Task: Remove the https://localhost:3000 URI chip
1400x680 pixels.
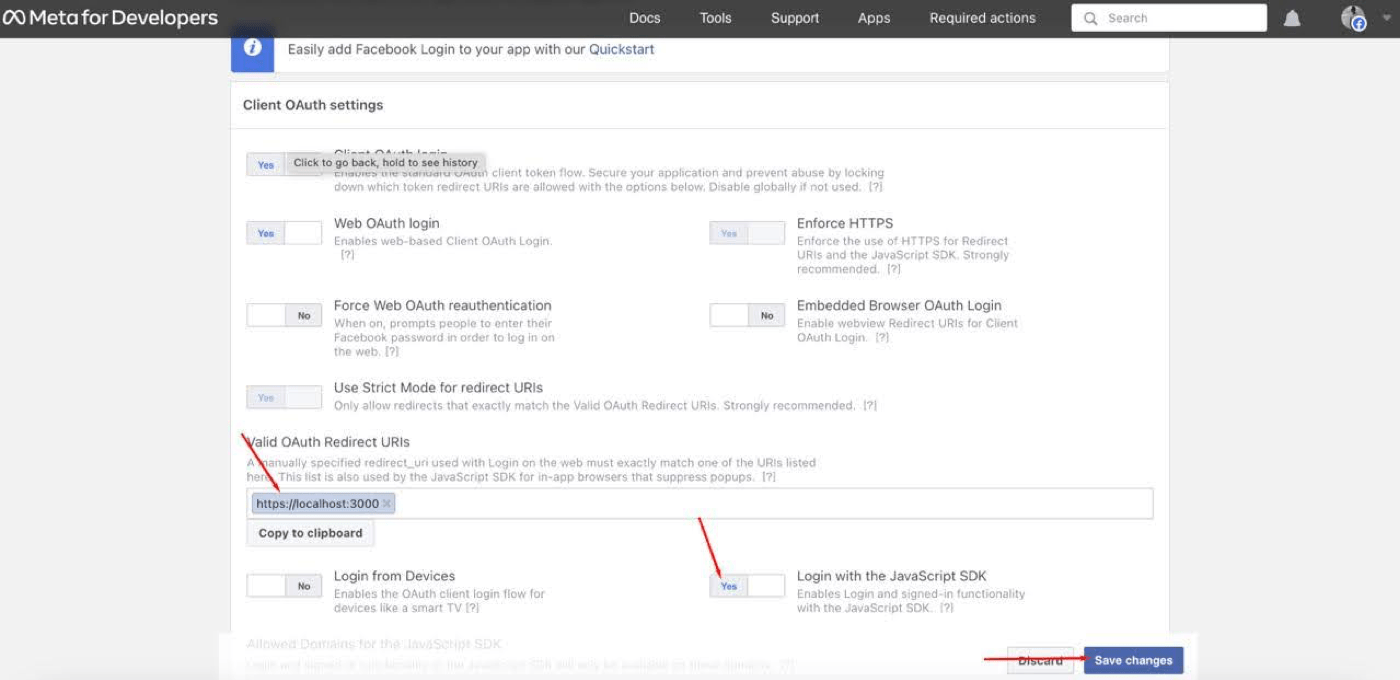Action: pos(387,504)
